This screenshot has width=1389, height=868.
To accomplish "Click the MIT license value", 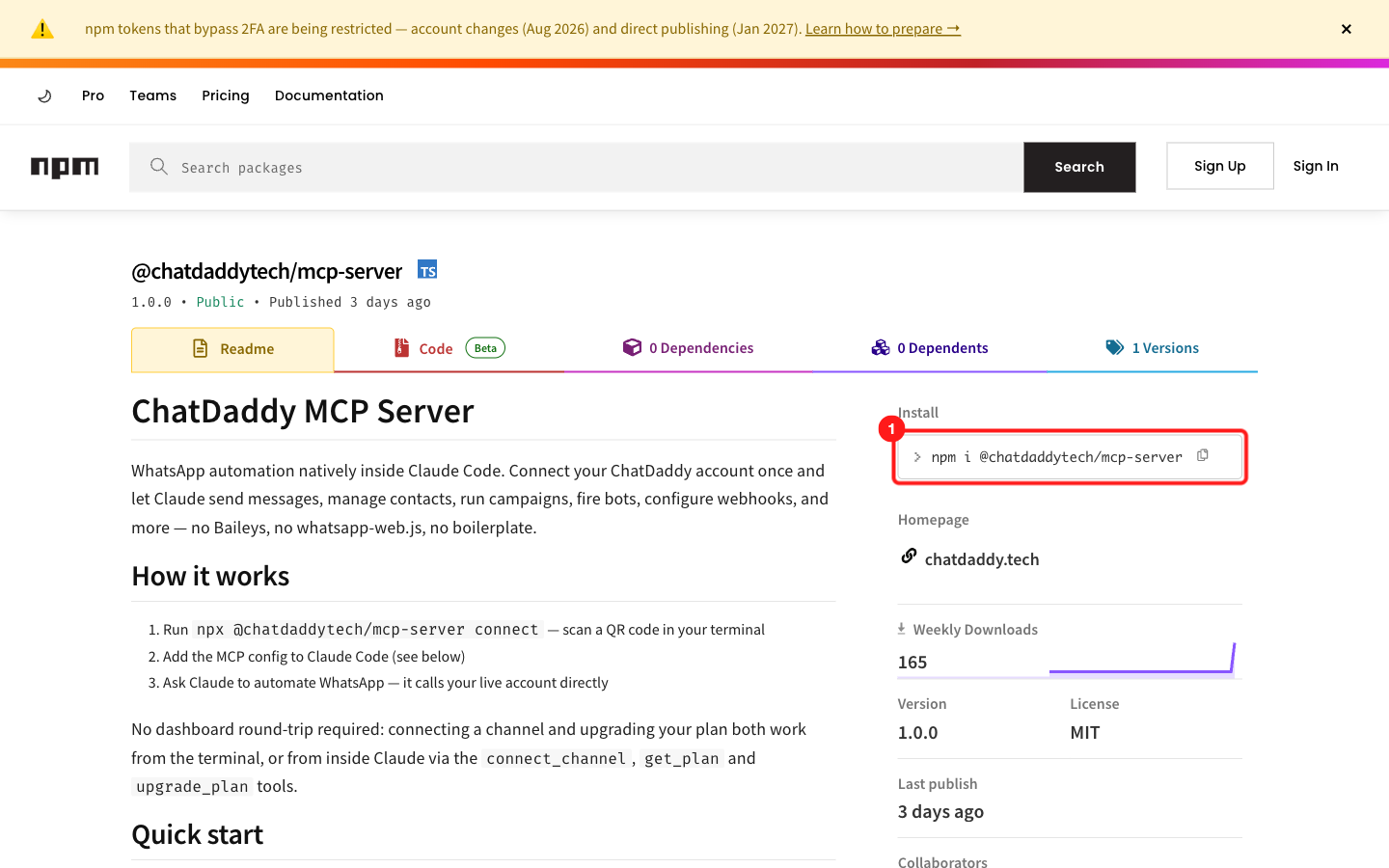I will (x=1085, y=733).
